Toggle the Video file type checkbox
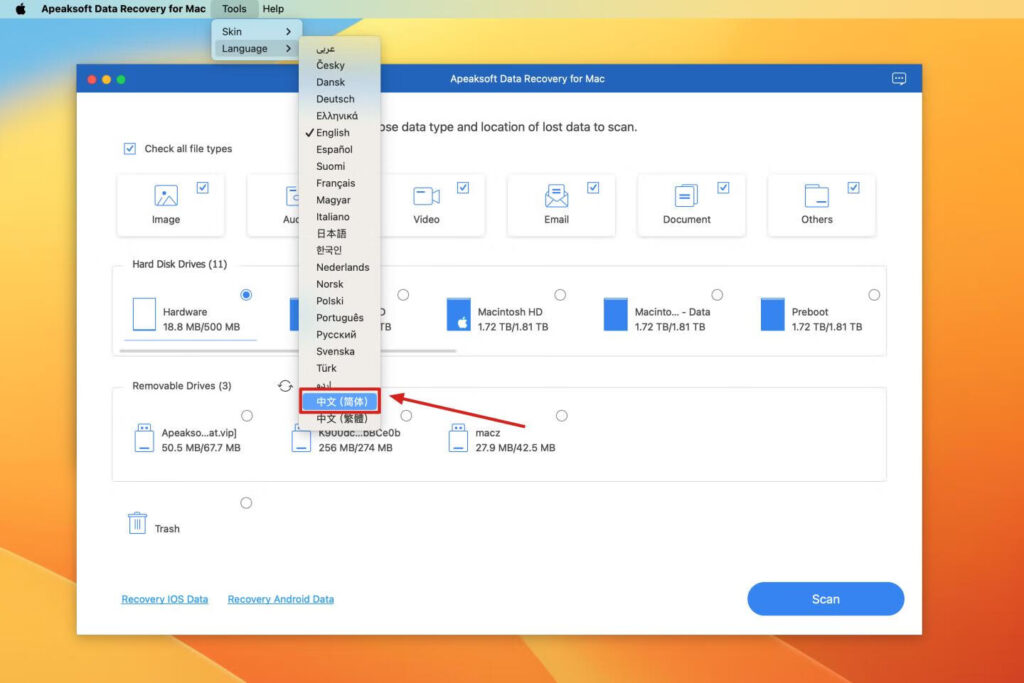The width and height of the screenshot is (1024, 683). pyautogui.click(x=462, y=186)
